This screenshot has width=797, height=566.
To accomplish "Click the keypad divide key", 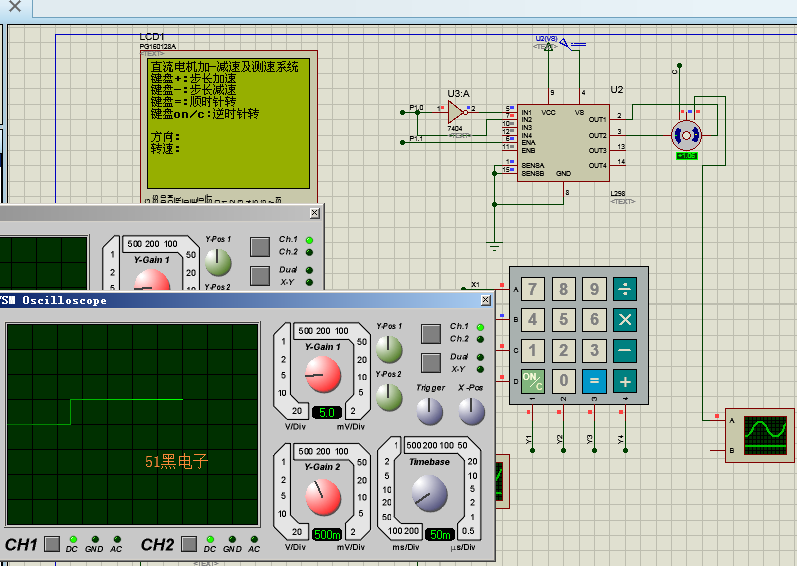I will pos(625,289).
